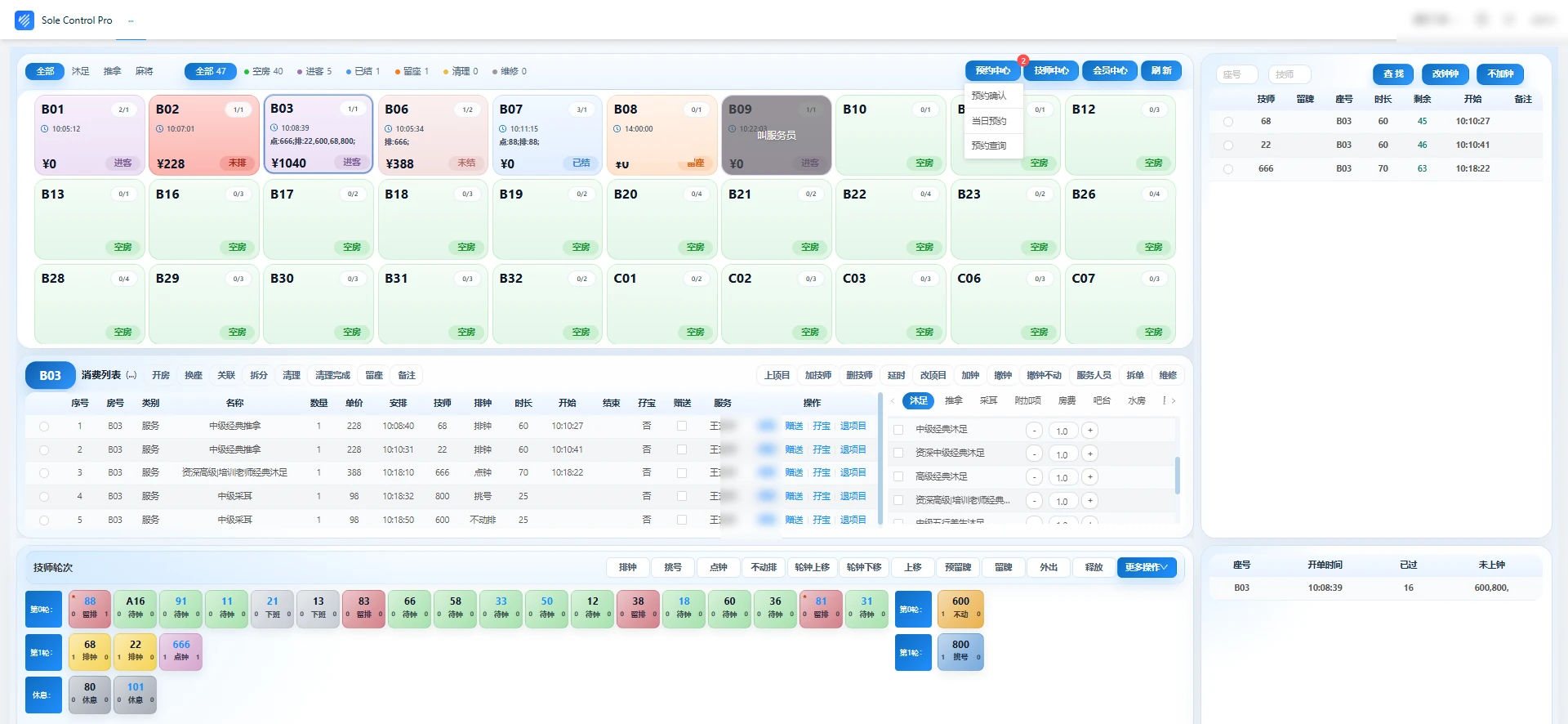Select room card B01
The height and width of the screenshot is (724, 1568).
(89, 135)
